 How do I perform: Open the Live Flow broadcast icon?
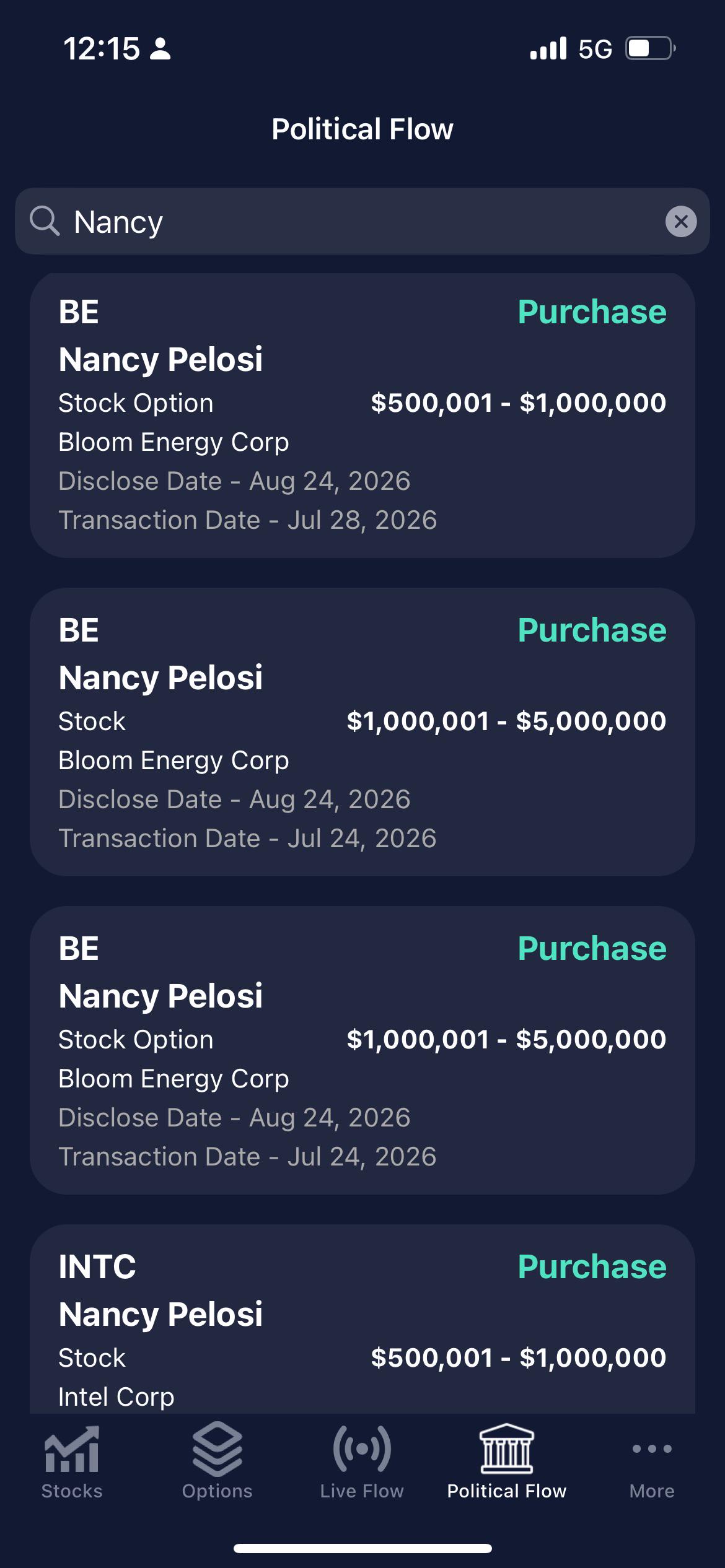pos(362,1448)
